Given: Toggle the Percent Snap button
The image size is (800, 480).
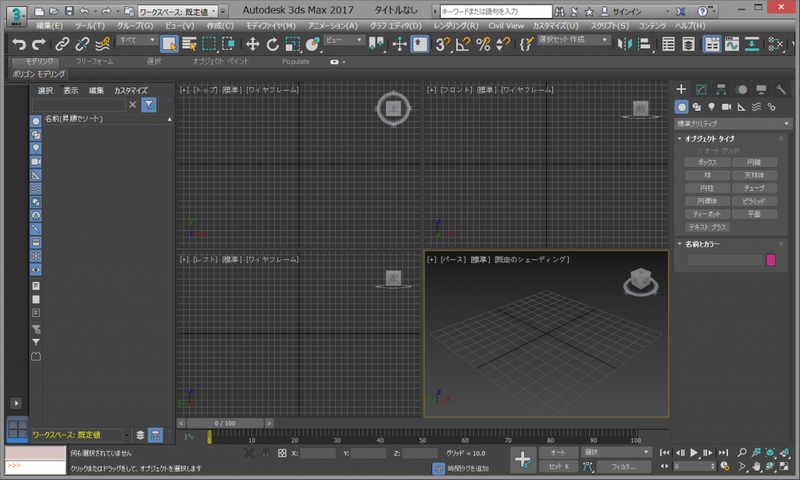Looking at the screenshot, I should tap(483, 44).
